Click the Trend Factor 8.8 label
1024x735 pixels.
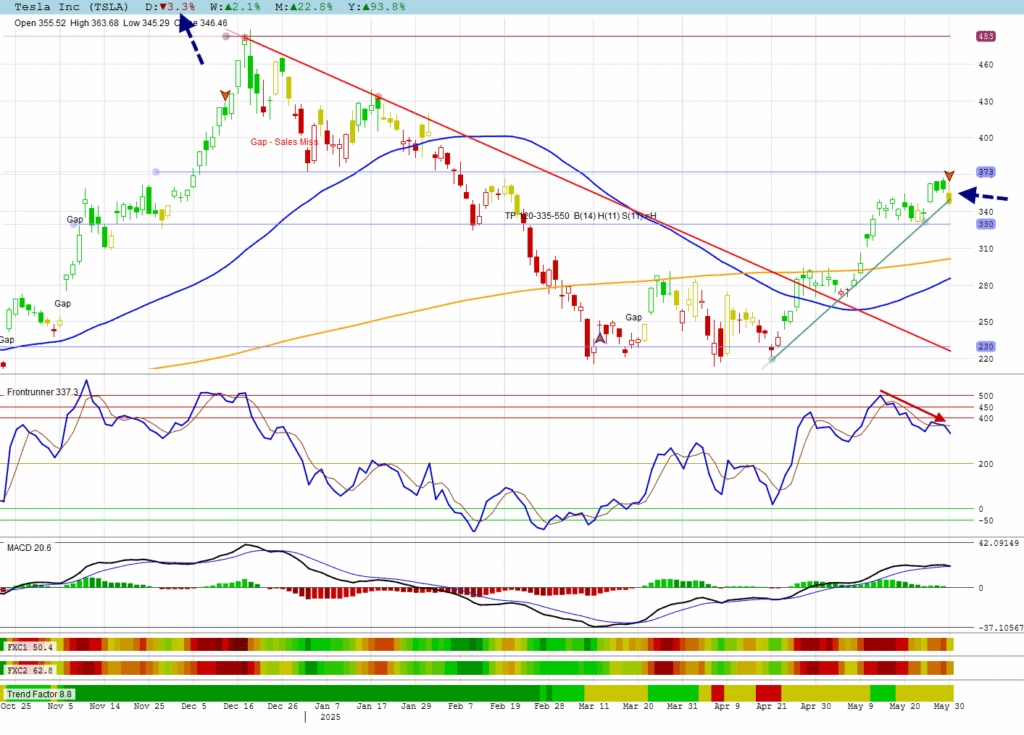[39, 694]
